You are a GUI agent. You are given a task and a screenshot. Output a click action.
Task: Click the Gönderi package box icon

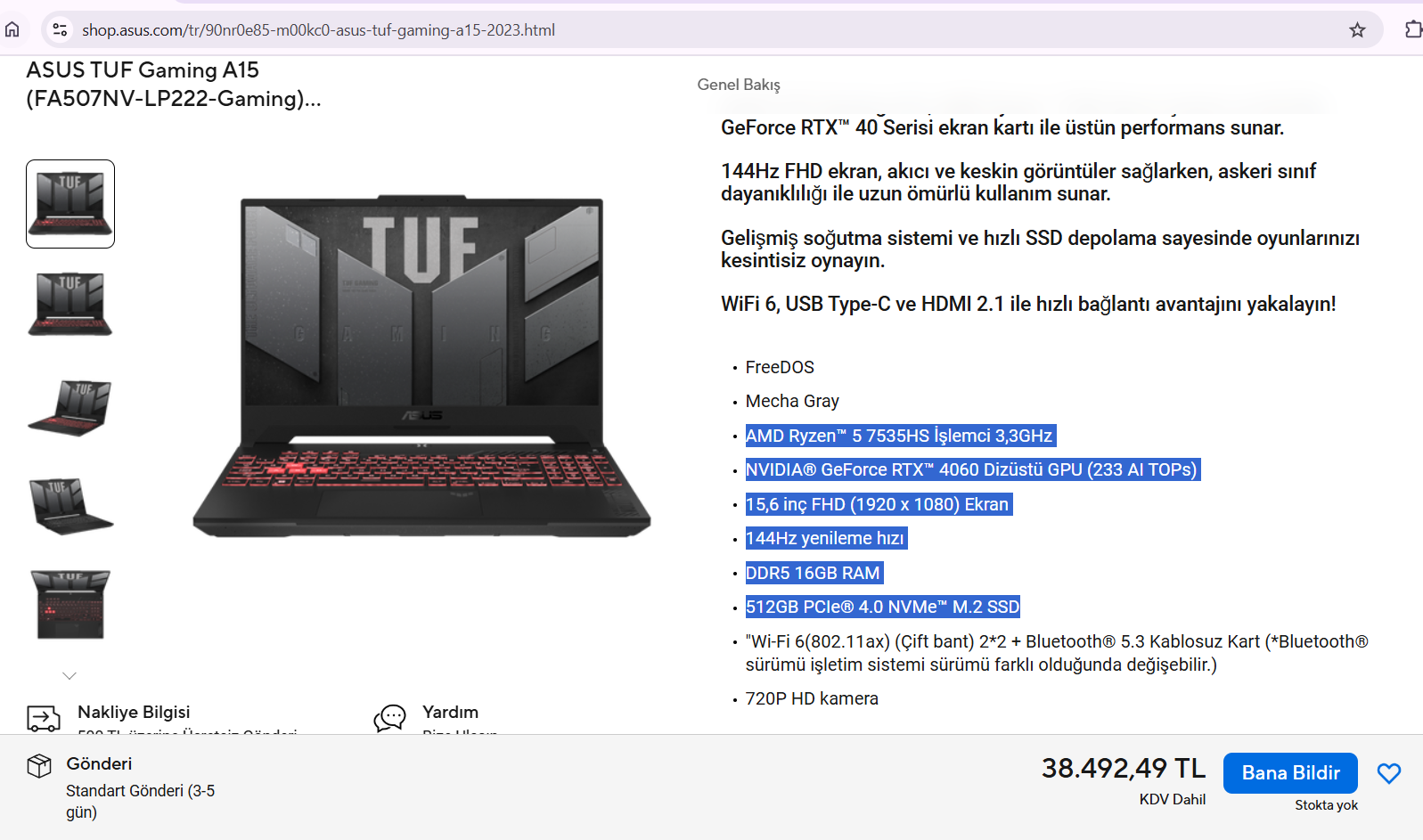pyautogui.click(x=39, y=765)
